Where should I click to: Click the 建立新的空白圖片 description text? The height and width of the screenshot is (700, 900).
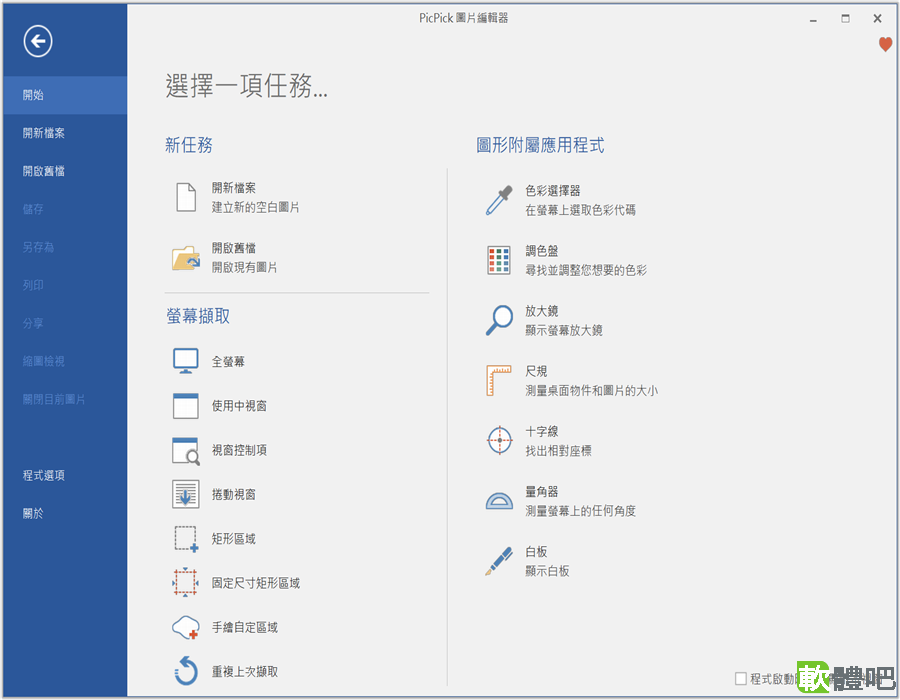(x=256, y=207)
